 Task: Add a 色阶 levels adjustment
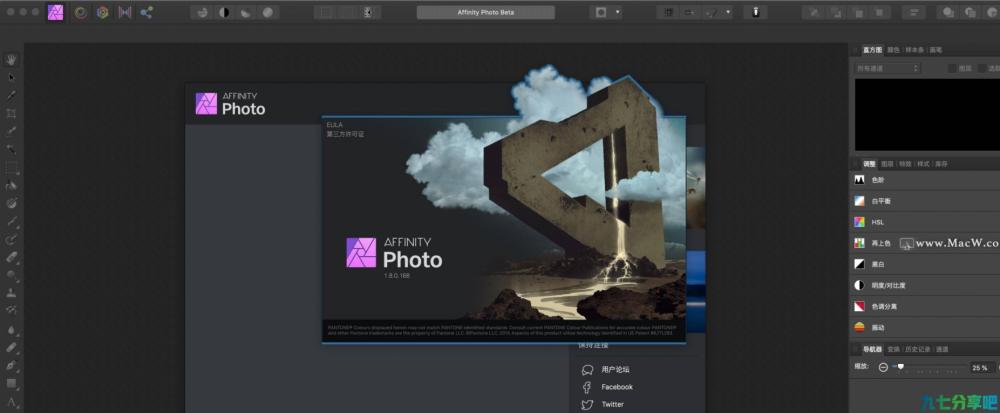(x=925, y=180)
